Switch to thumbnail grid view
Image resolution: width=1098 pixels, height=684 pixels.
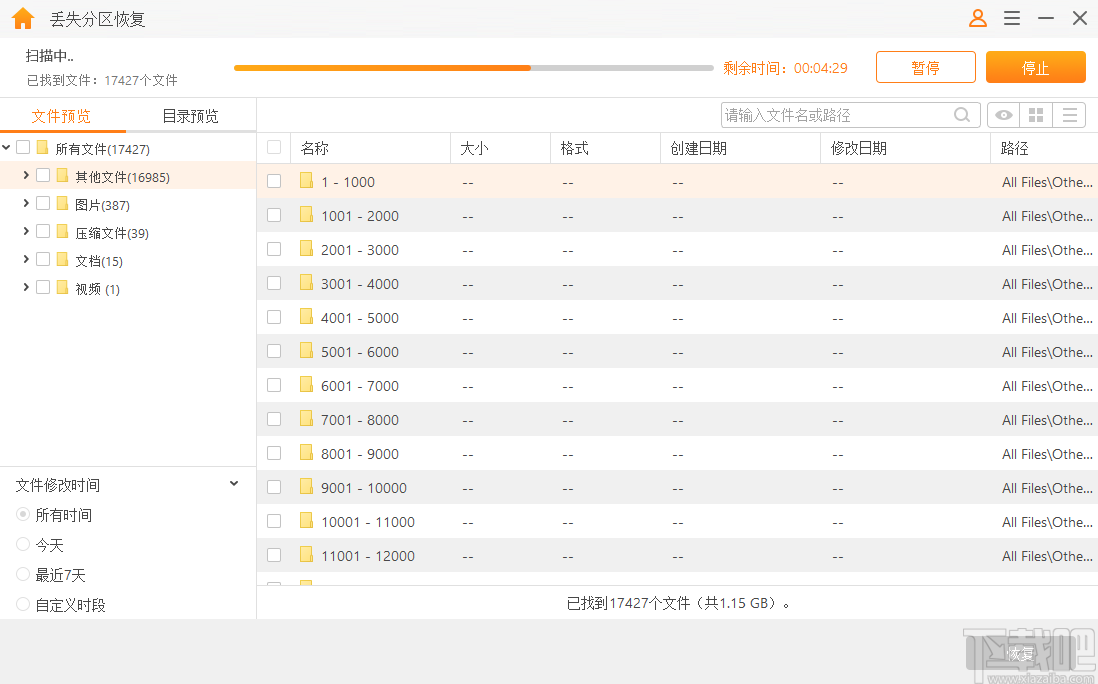(x=1036, y=115)
